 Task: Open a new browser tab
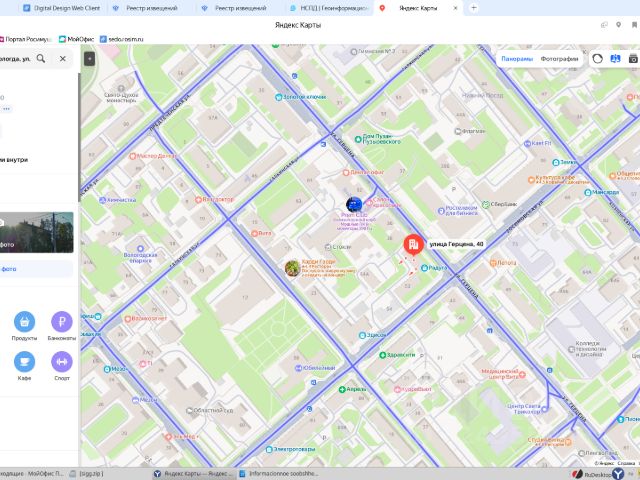[x=473, y=8]
